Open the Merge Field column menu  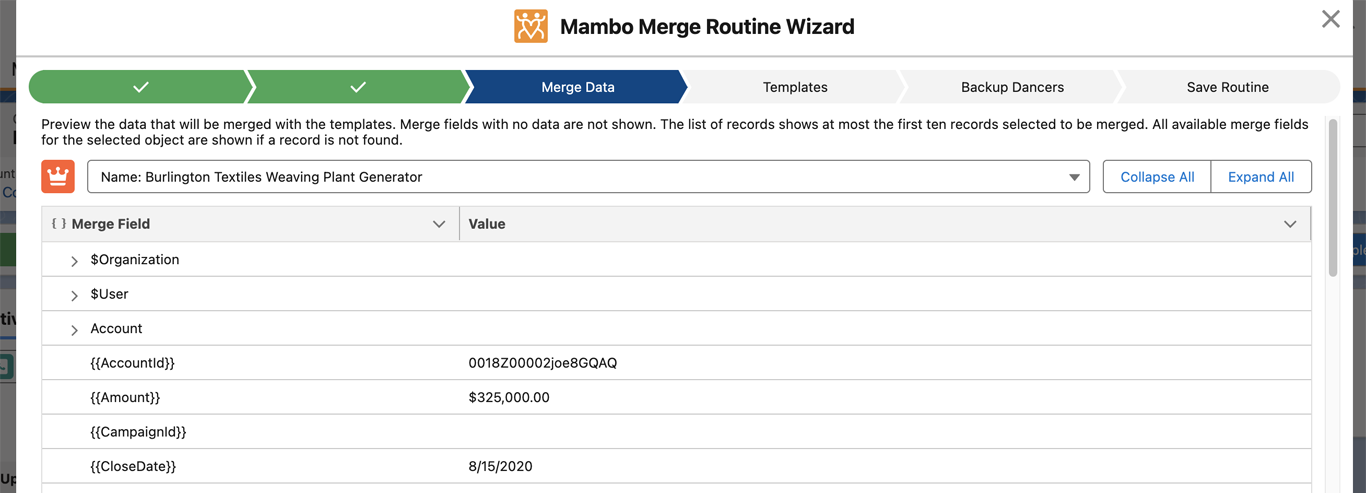[438, 224]
